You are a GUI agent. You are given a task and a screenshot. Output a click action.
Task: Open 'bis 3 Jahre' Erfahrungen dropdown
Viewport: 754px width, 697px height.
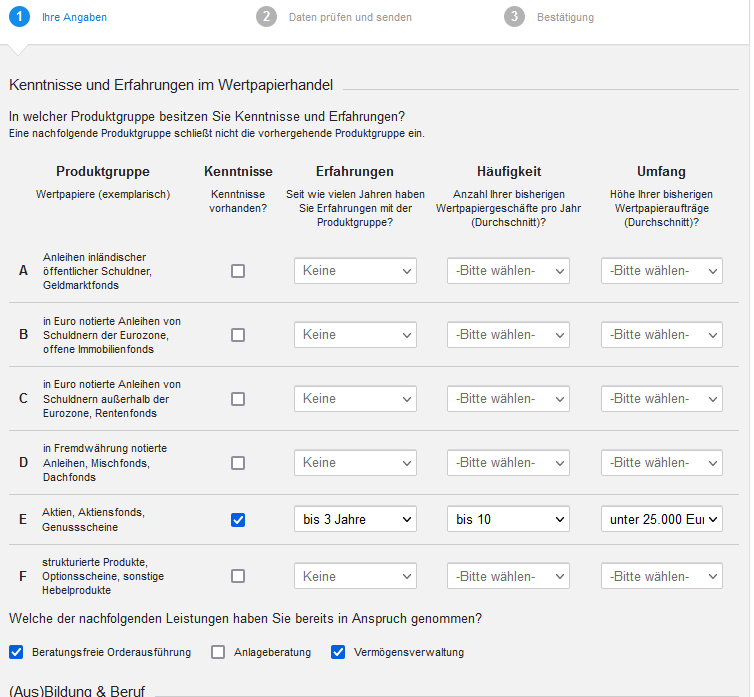[355, 520]
